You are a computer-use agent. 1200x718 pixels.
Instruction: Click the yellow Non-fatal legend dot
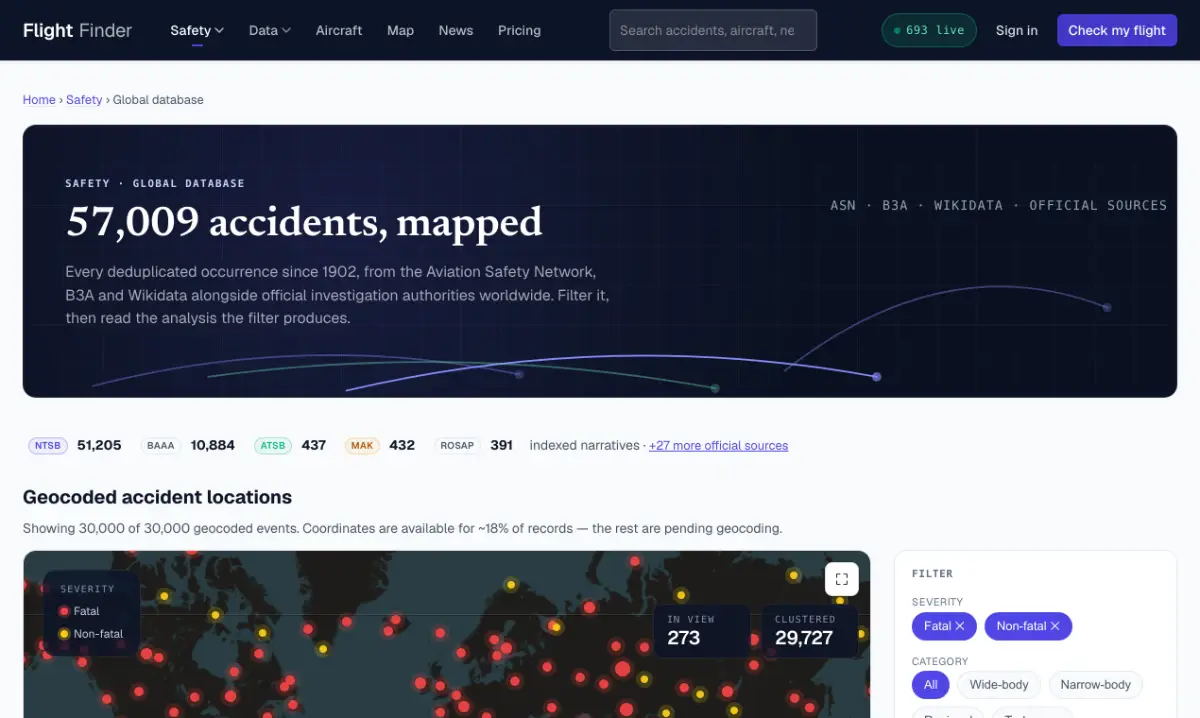coord(64,634)
